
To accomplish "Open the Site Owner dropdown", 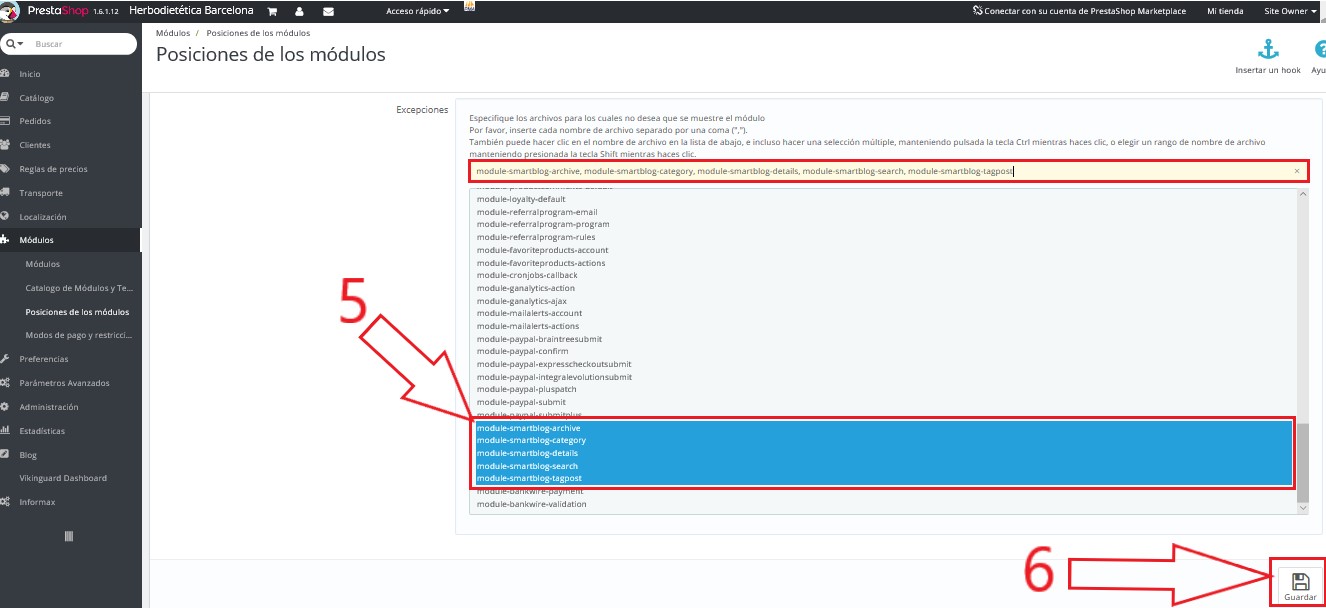I will [1290, 11].
